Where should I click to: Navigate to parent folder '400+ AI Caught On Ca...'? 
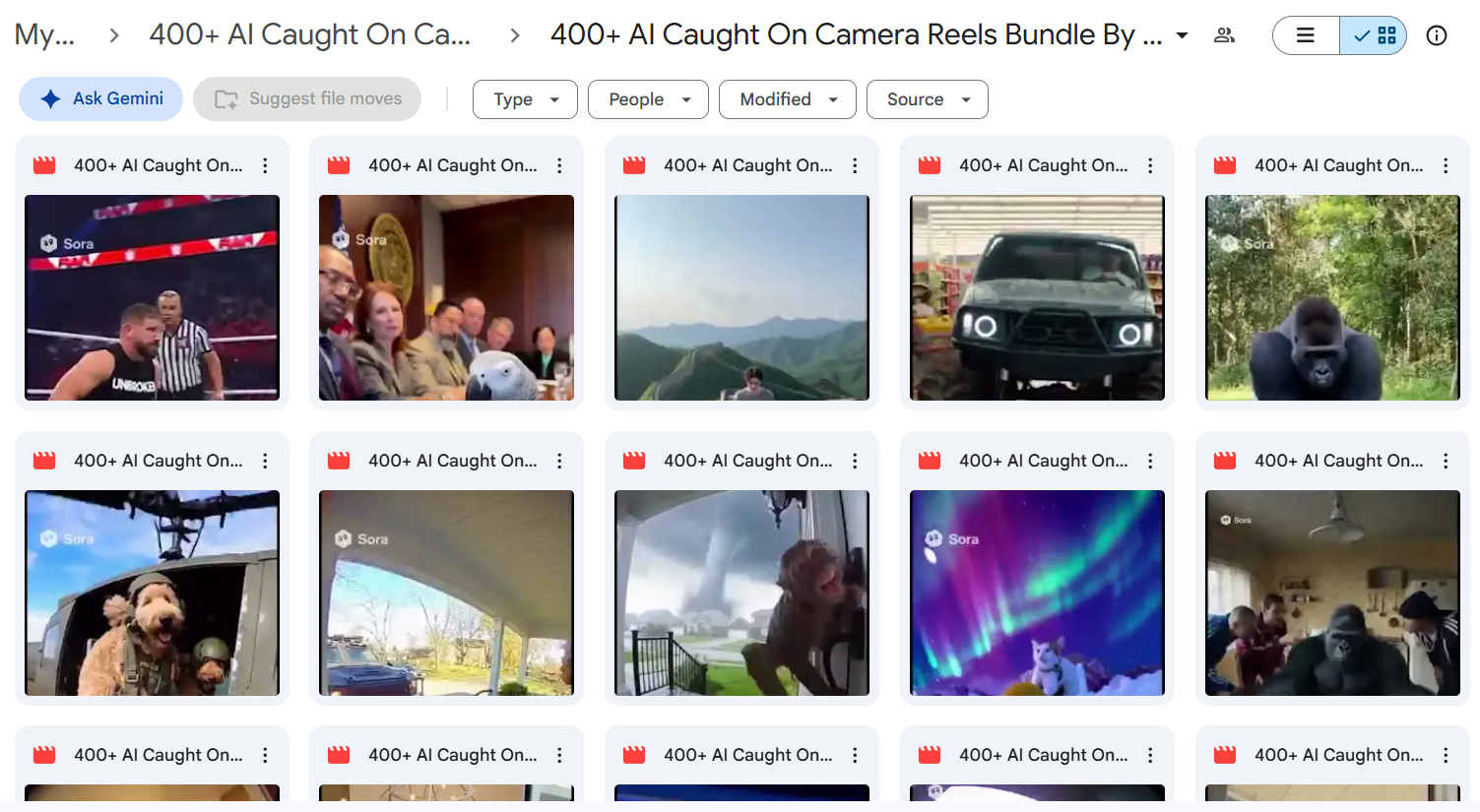point(310,34)
